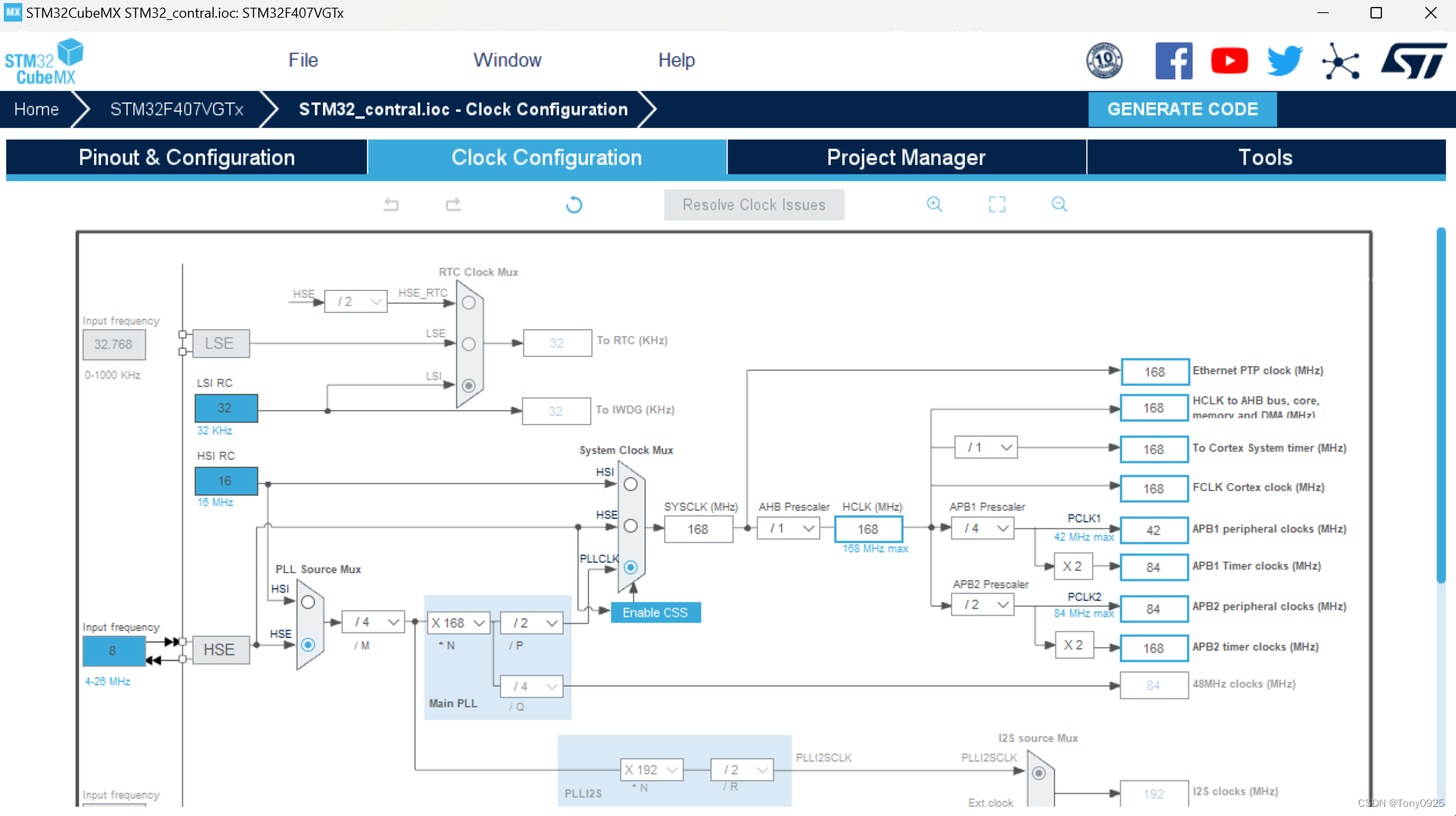Open the ST Twitter icon
The image size is (1456, 816).
(x=1285, y=61)
